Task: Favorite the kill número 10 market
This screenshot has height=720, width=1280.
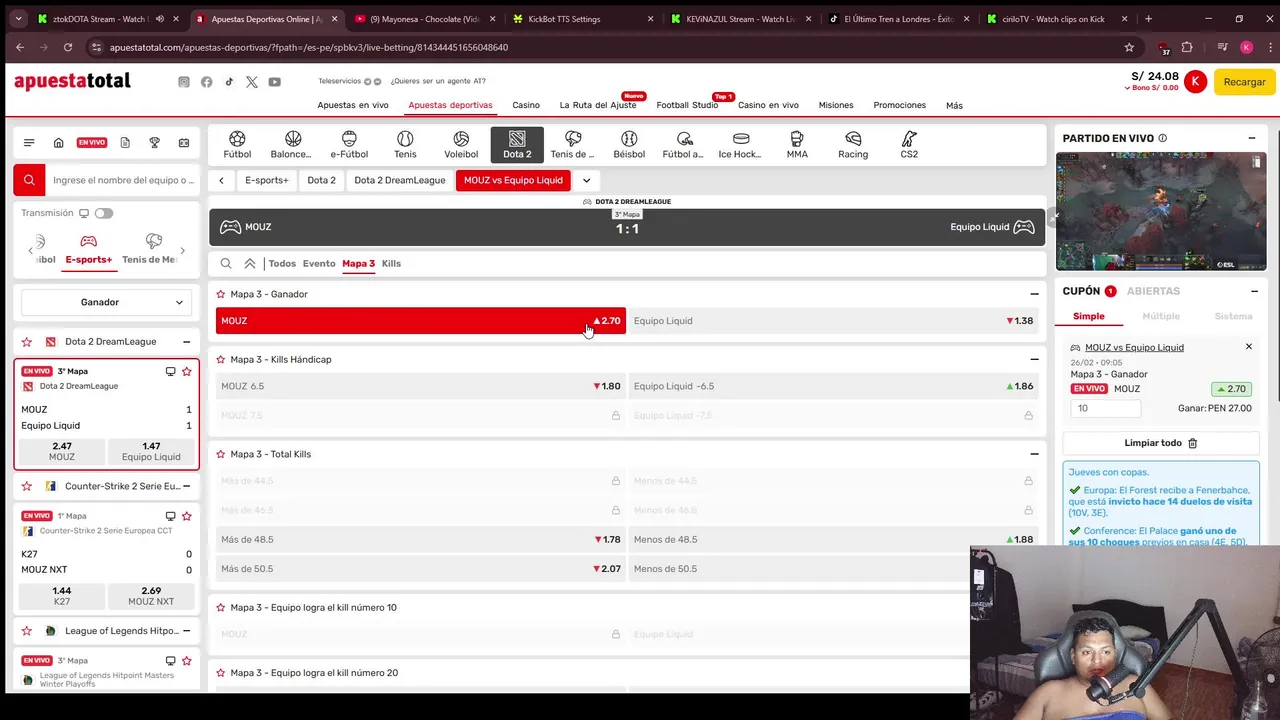Action: pos(221,608)
